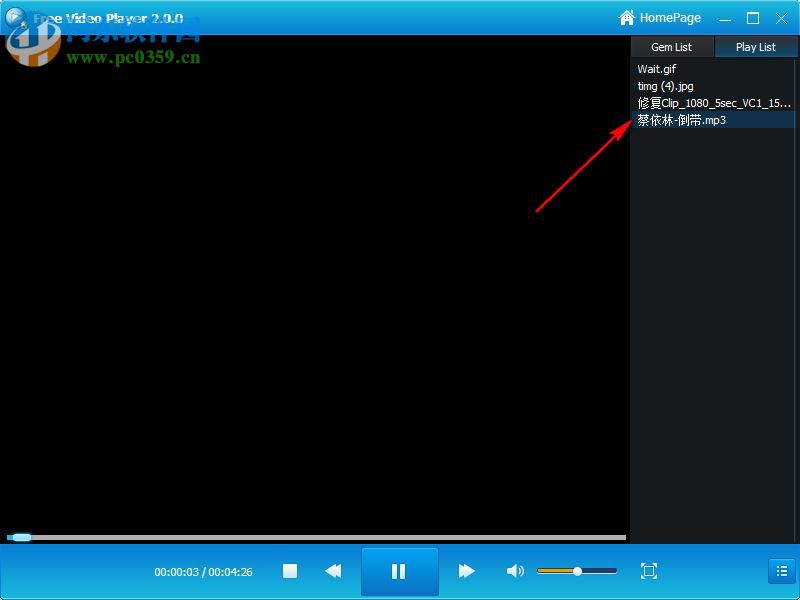
Task: Select Wait.gif in the playlist
Action: 657,69
